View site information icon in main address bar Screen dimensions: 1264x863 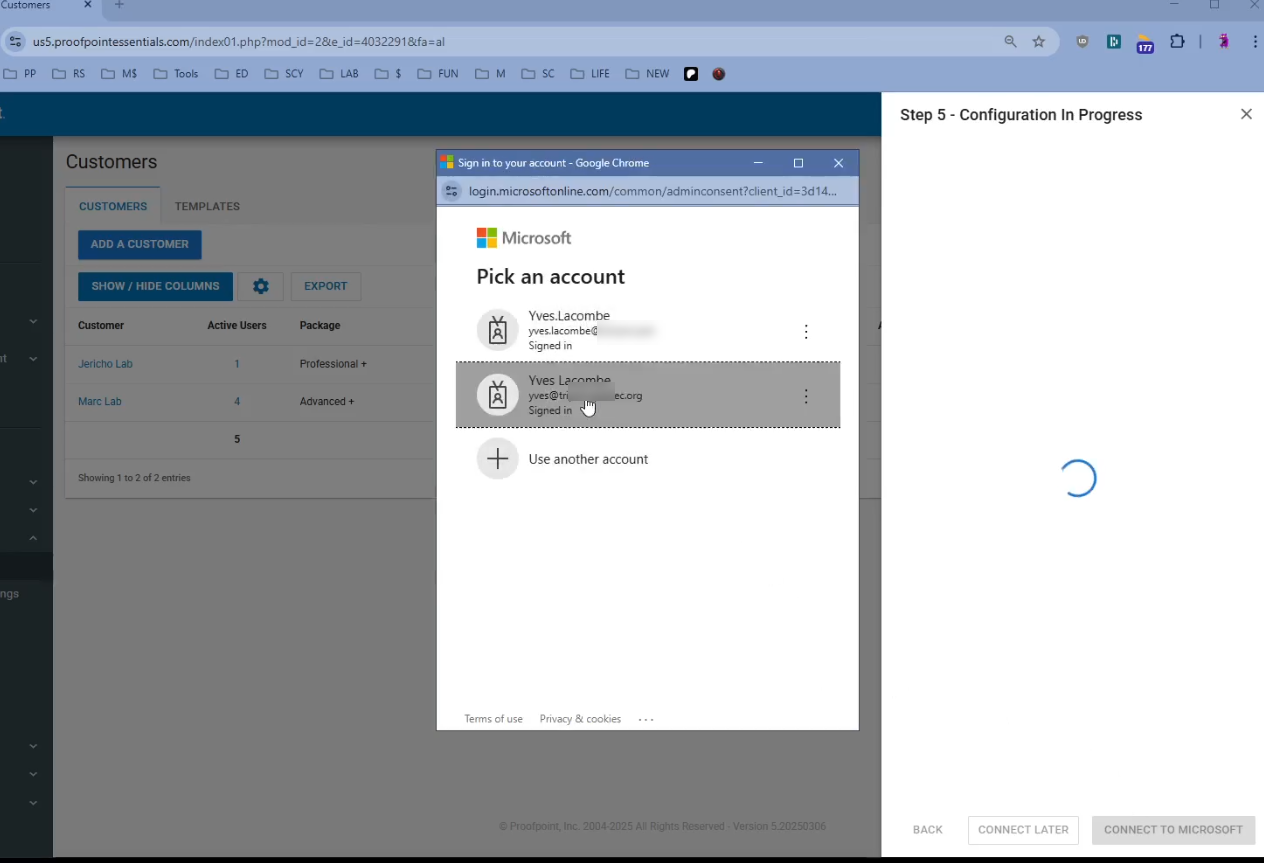(15, 42)
